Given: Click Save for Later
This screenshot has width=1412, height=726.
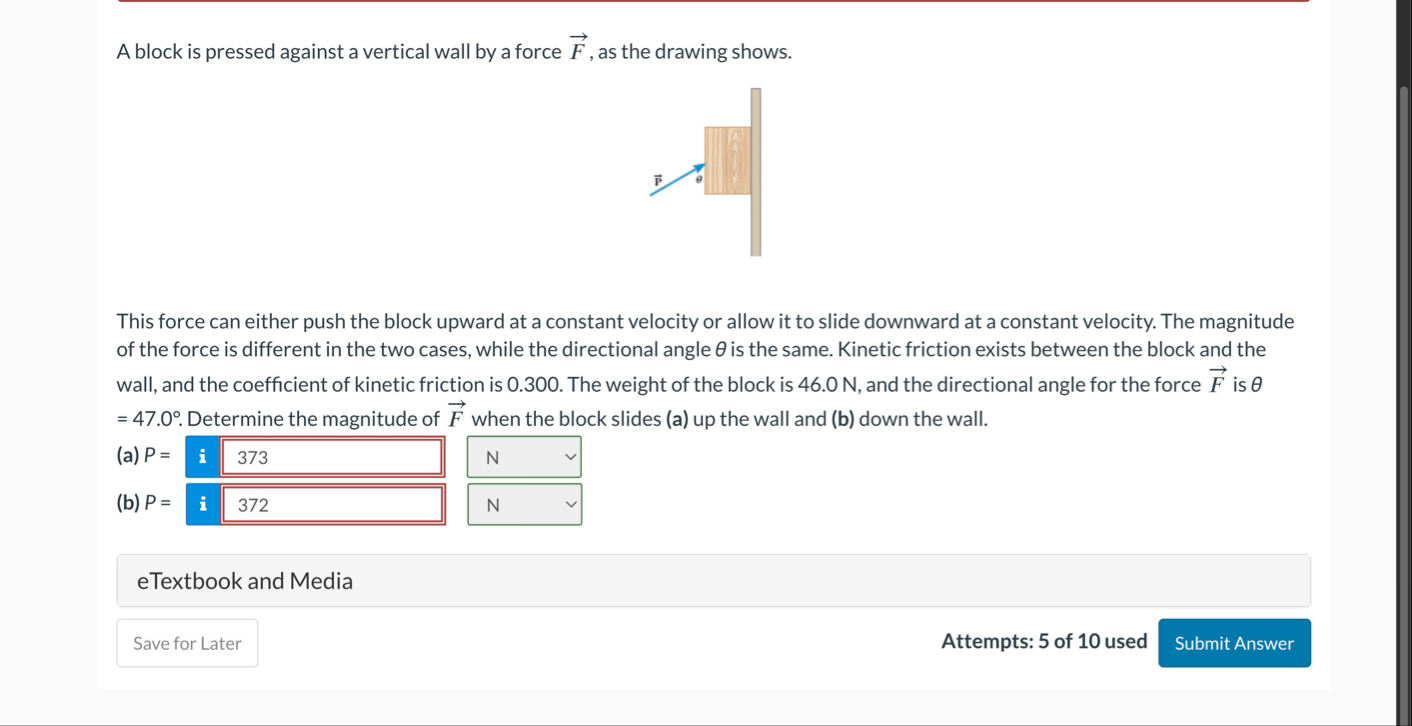Looking at the screenshot, I should click(187, 642).
